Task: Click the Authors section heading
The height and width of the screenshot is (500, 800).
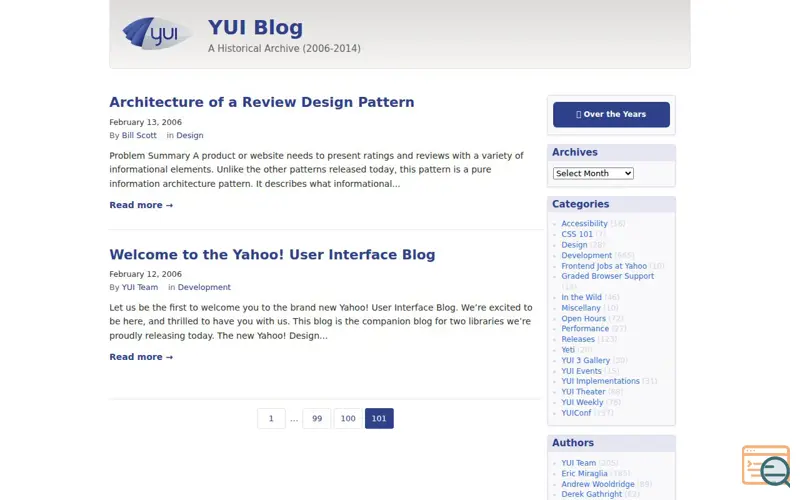Action: coord(572,443)
